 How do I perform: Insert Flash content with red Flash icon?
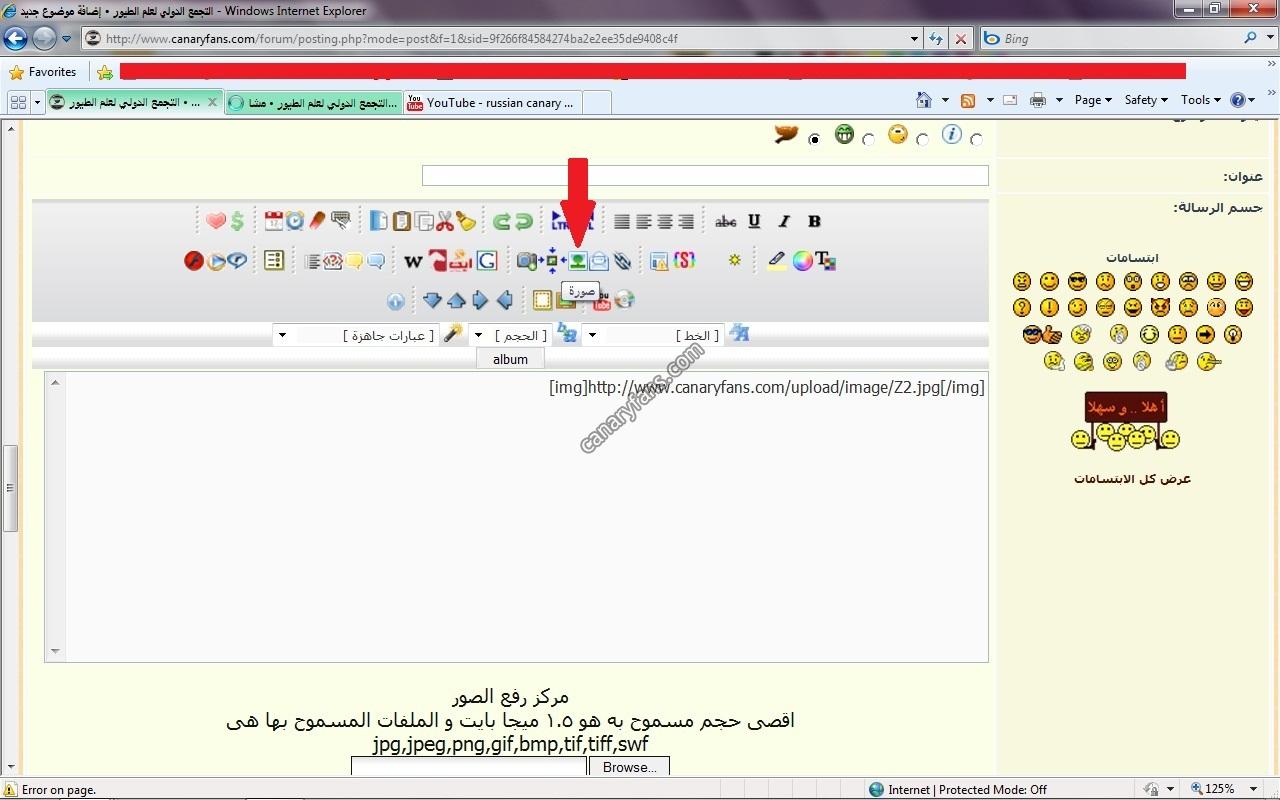click(x=194, y=261)
